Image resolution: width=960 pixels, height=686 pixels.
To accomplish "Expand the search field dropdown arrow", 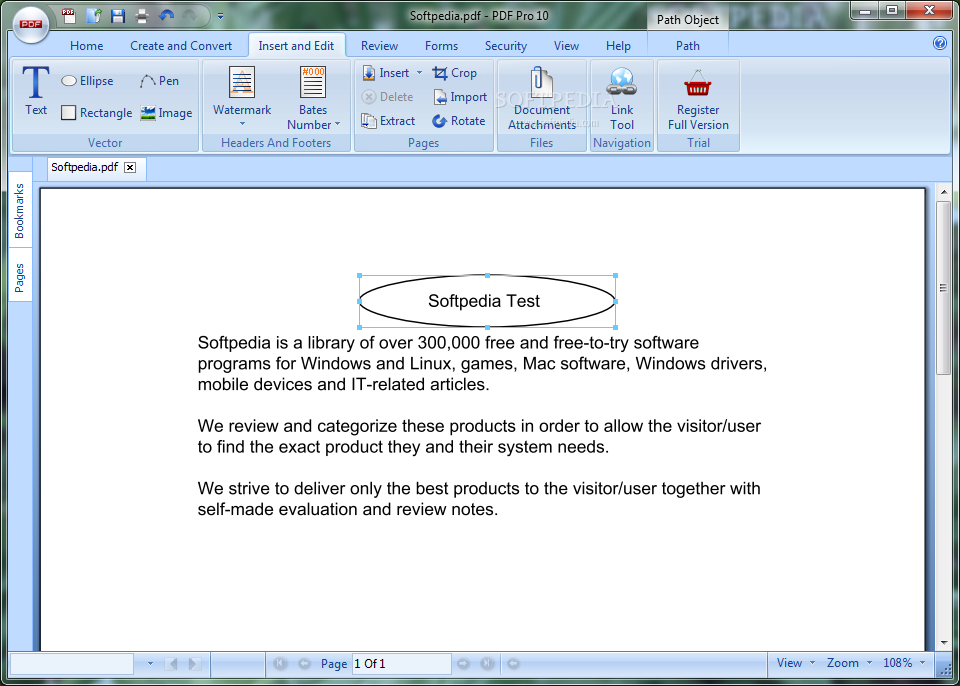I will (x=150, y=663).
